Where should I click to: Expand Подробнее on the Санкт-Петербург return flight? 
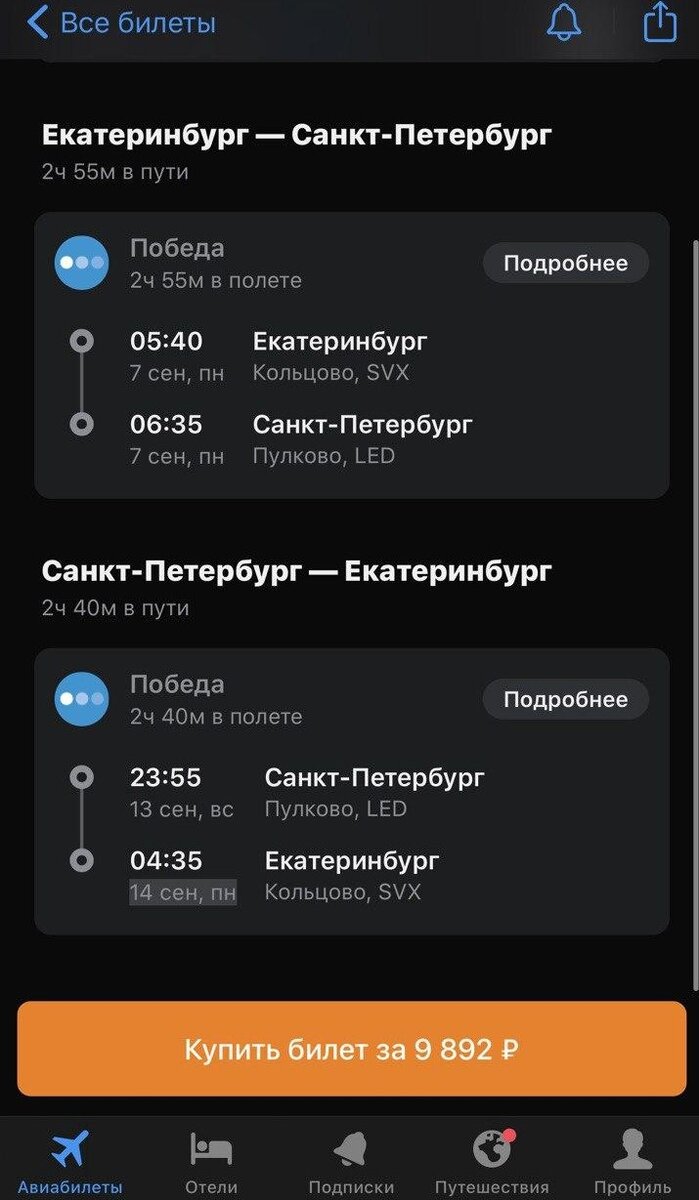(x=565, y=698)
